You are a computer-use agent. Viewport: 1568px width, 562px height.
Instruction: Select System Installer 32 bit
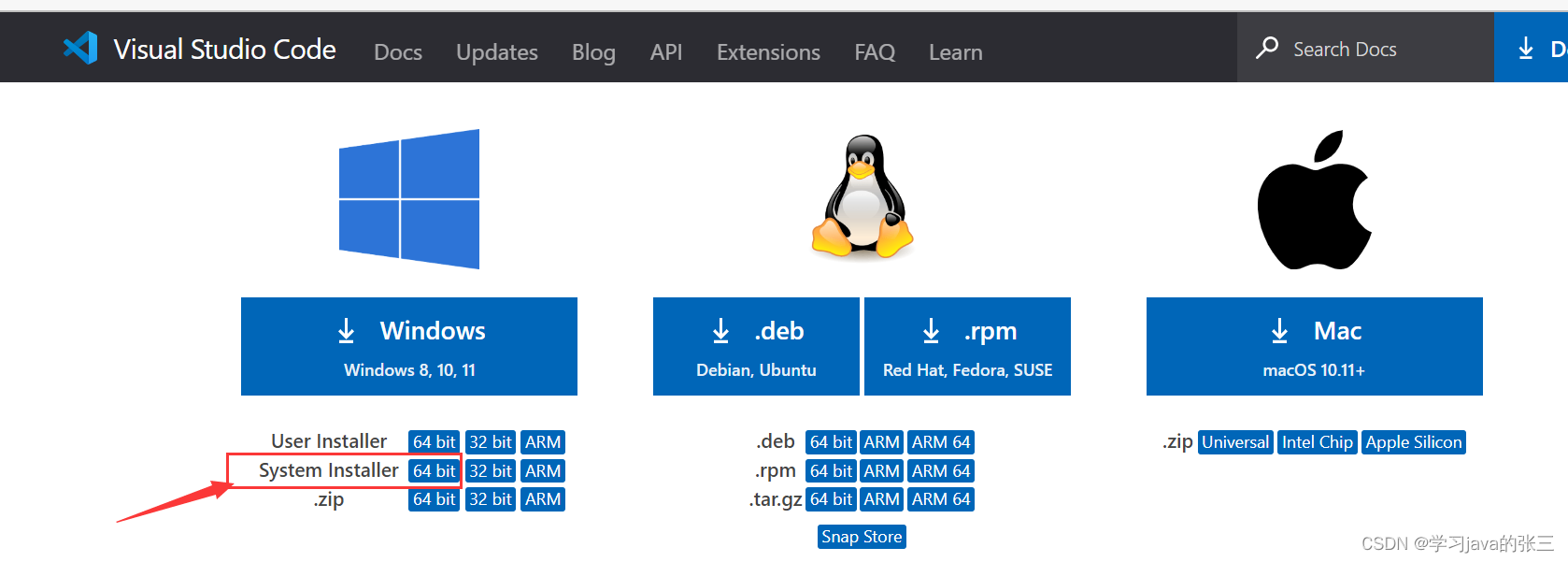coord(491,471)
